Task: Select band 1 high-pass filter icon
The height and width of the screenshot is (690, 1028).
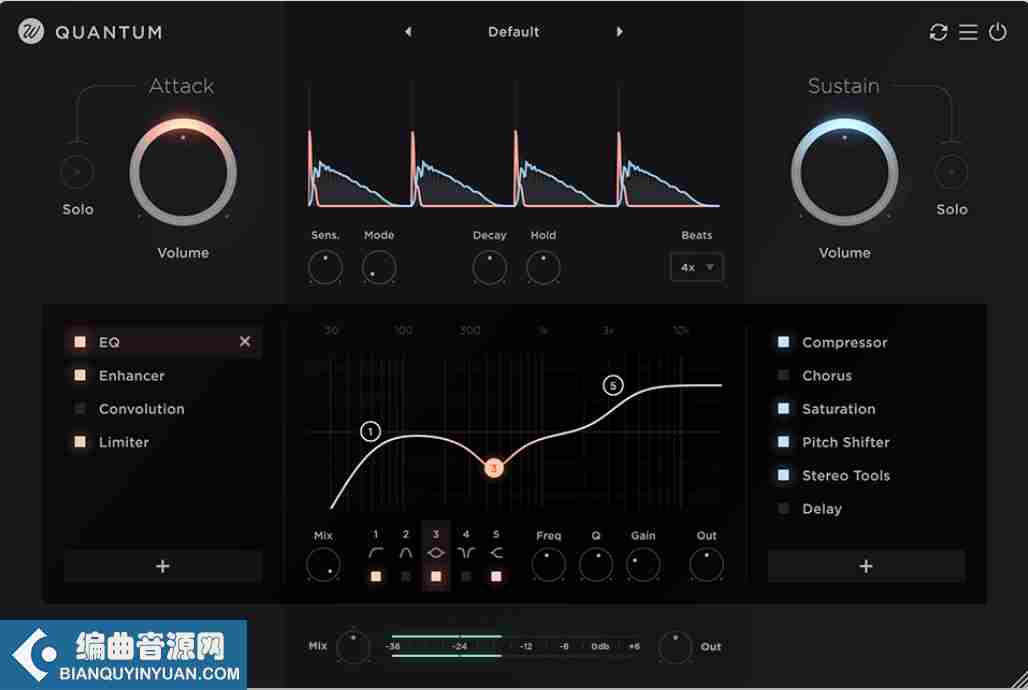Action: [x=376, y=553]
